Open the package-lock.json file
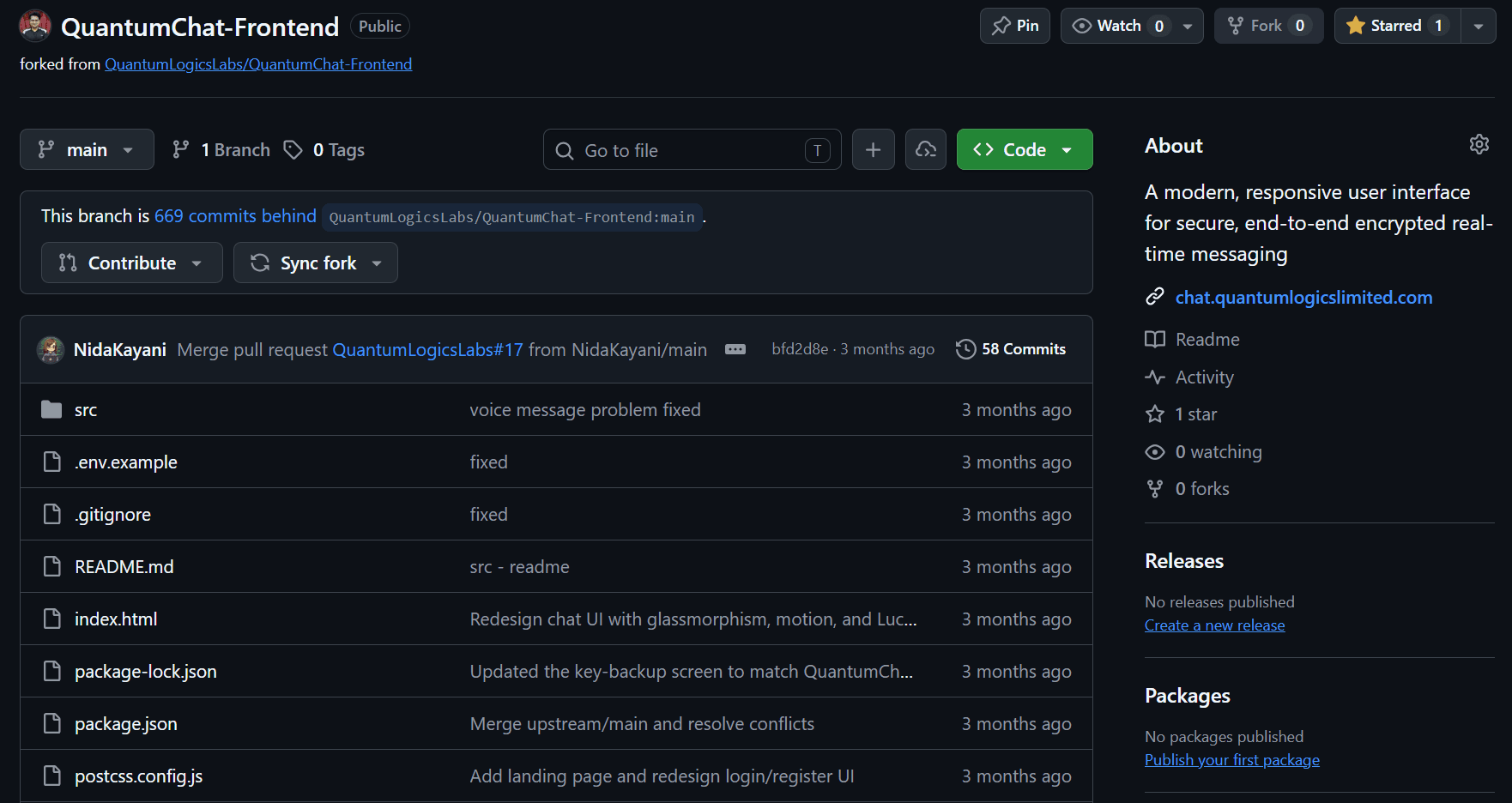1512x803 pixels. click(x=146, y=672)
